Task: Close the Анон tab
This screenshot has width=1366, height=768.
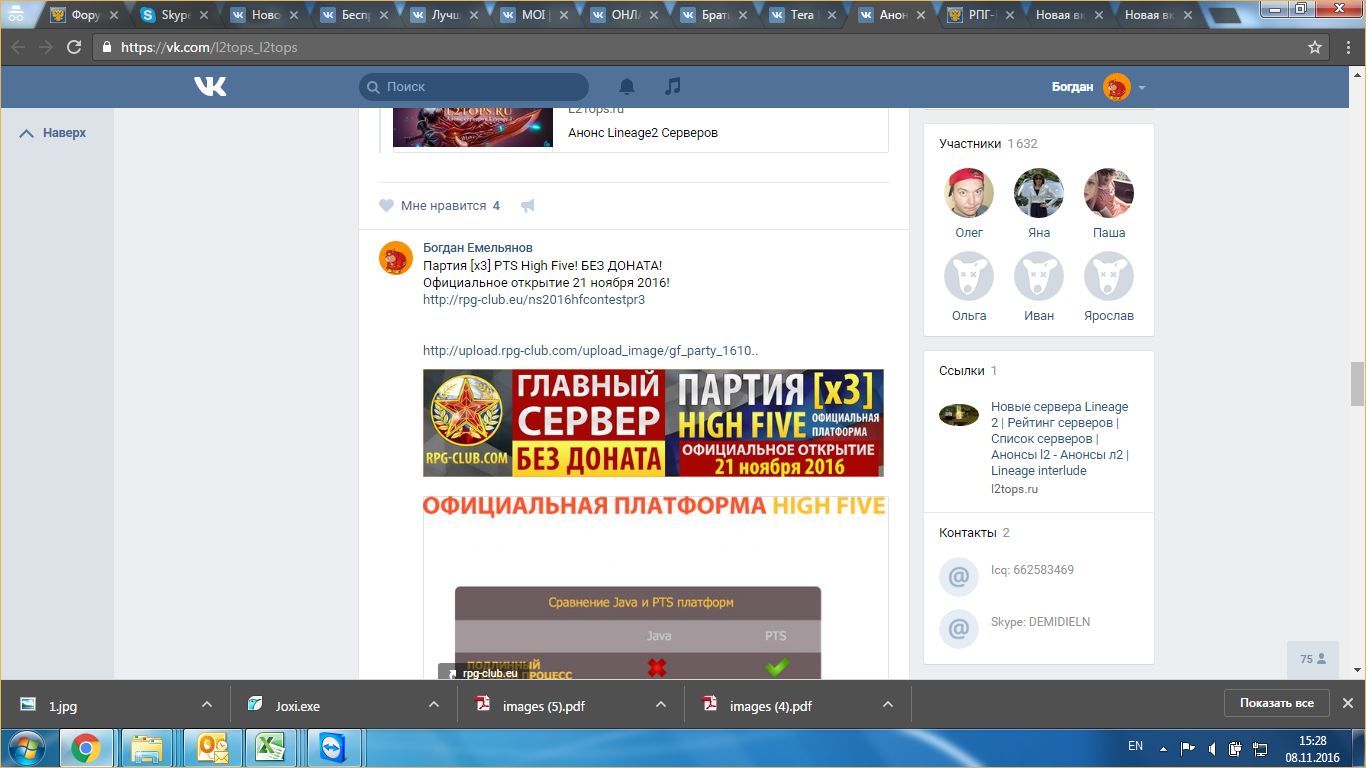Action: (x=922, y=15)
